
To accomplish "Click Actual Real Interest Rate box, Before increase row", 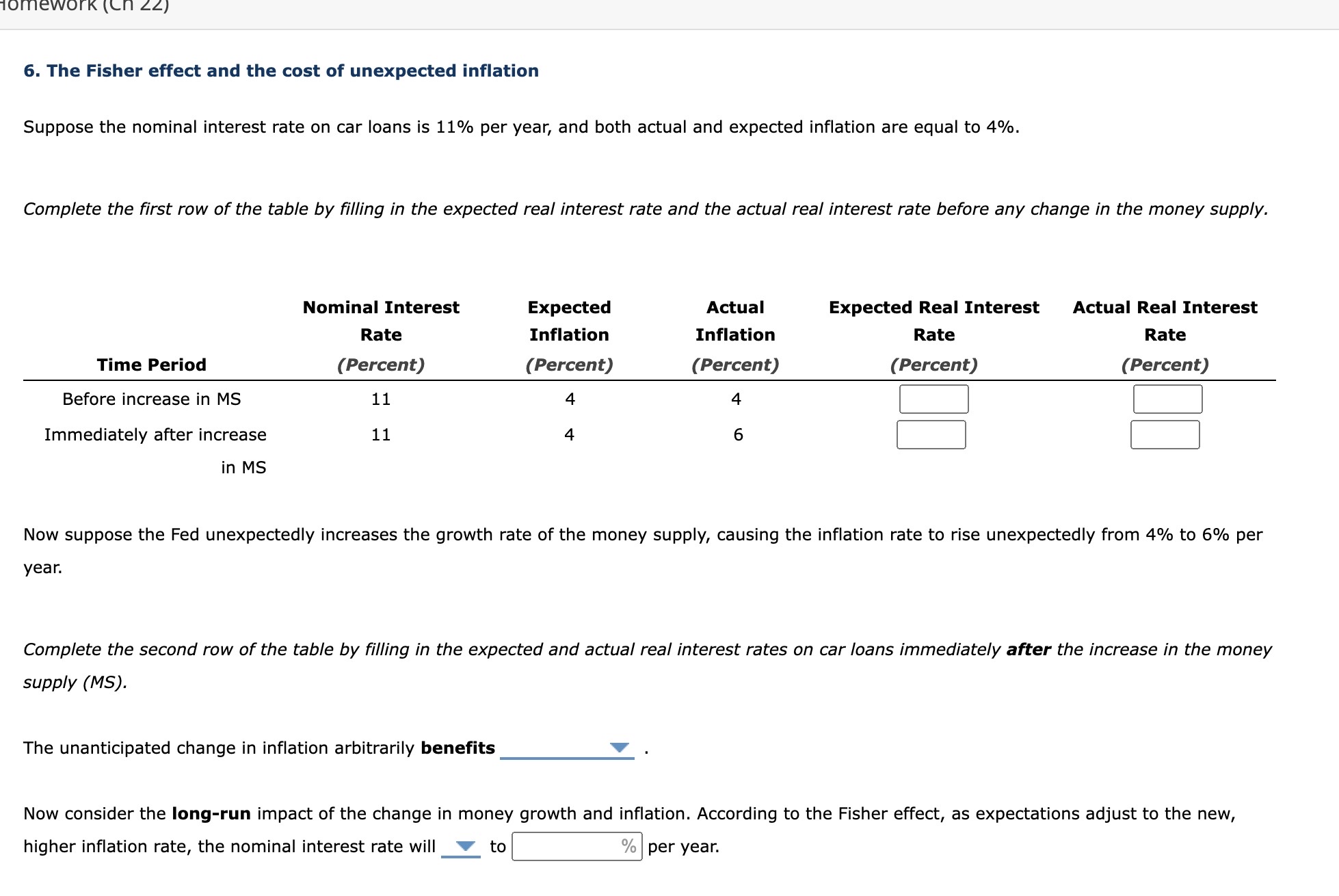I will tap(1167, 399).
